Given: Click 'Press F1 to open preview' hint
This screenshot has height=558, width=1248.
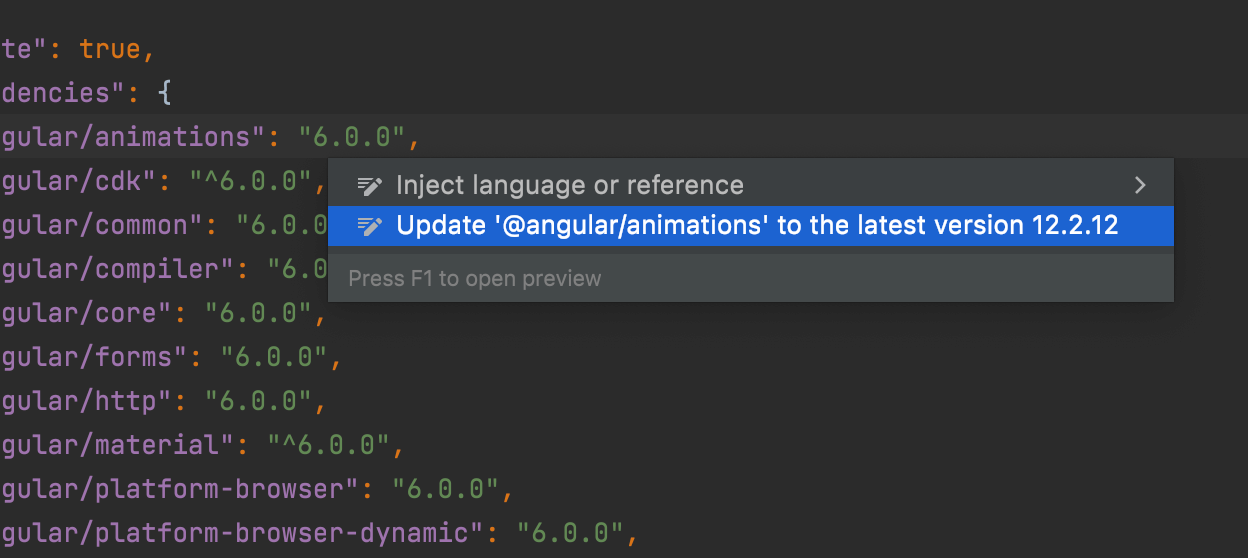Looking at the screenshot, I should coord(475,278).
